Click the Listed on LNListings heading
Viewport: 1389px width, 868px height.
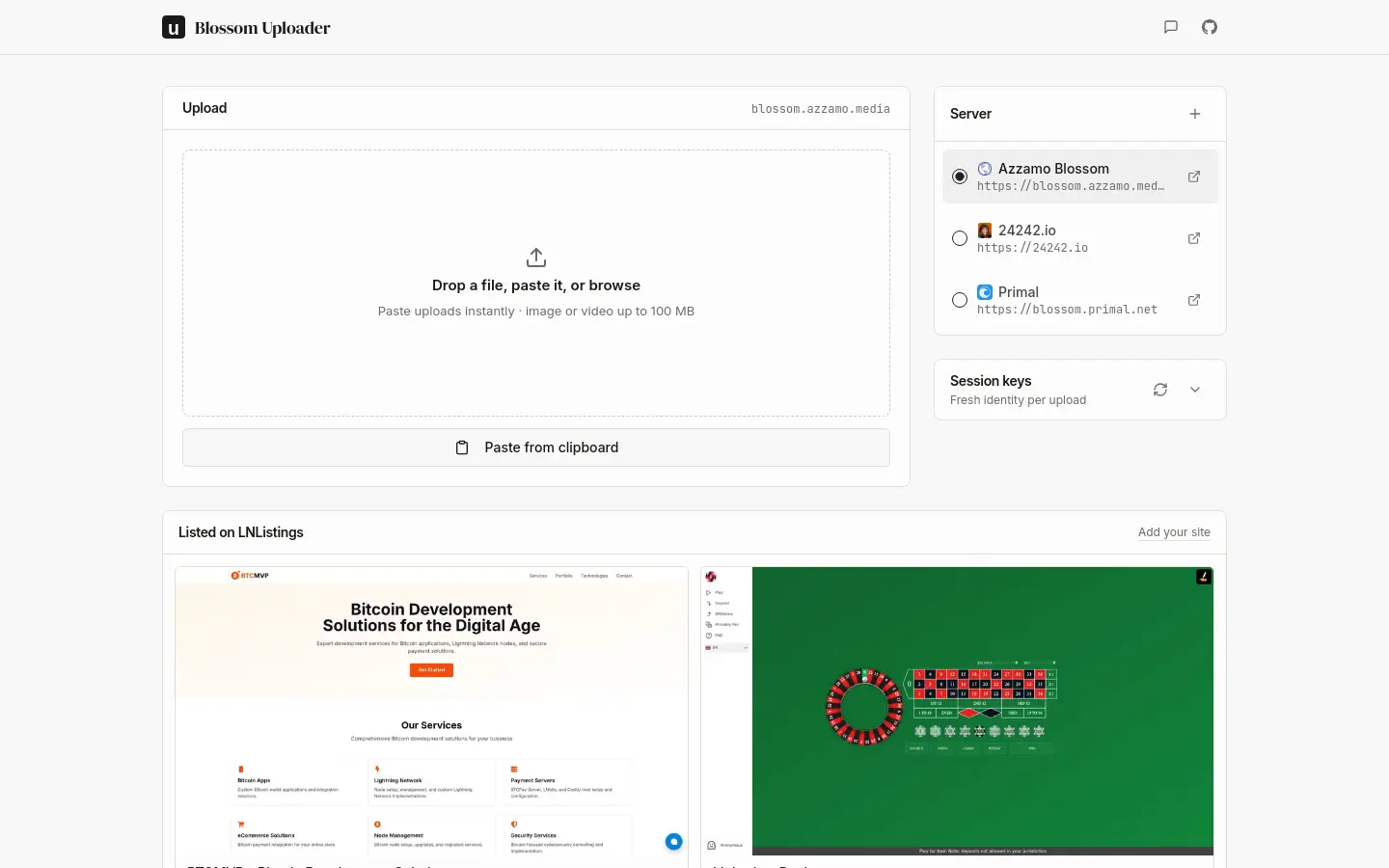[x=241, y=532]
